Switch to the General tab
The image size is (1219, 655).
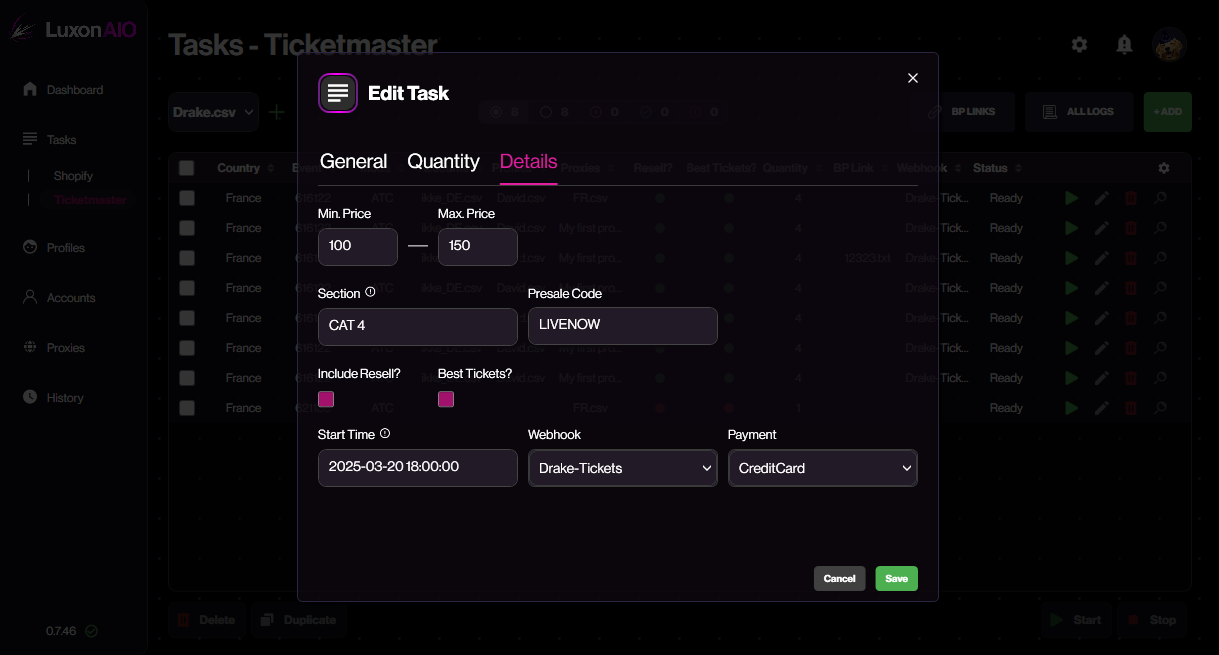coord(353,162)
